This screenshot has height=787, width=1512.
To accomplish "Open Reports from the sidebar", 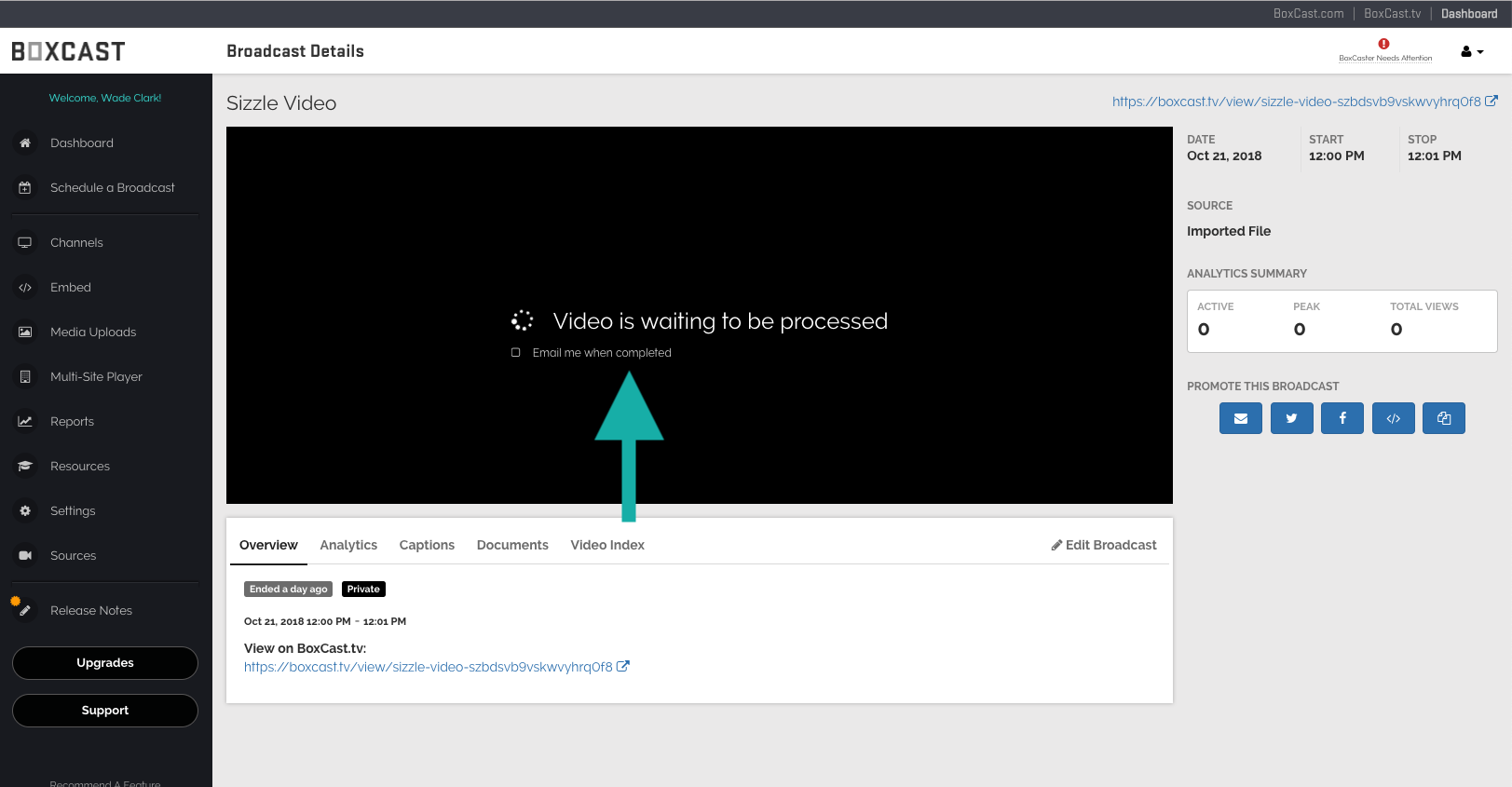I will pos(72,422).
